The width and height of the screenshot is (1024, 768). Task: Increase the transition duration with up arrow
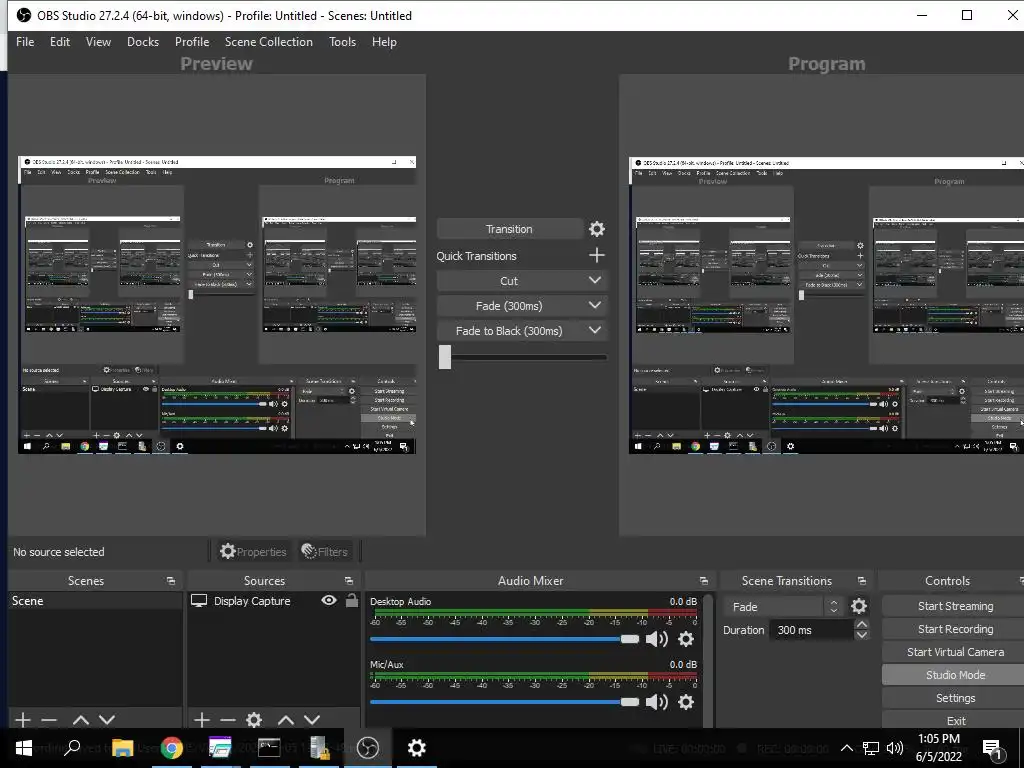point(862,625)
